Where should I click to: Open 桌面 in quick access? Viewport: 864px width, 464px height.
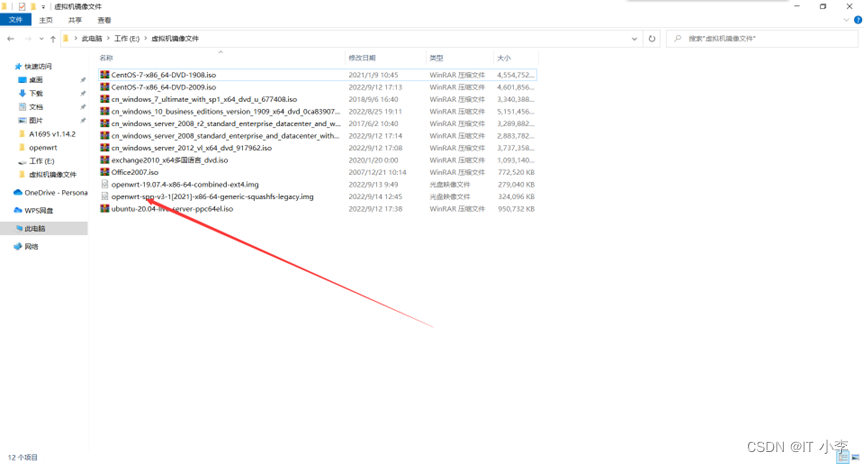[x=36, y=80]
